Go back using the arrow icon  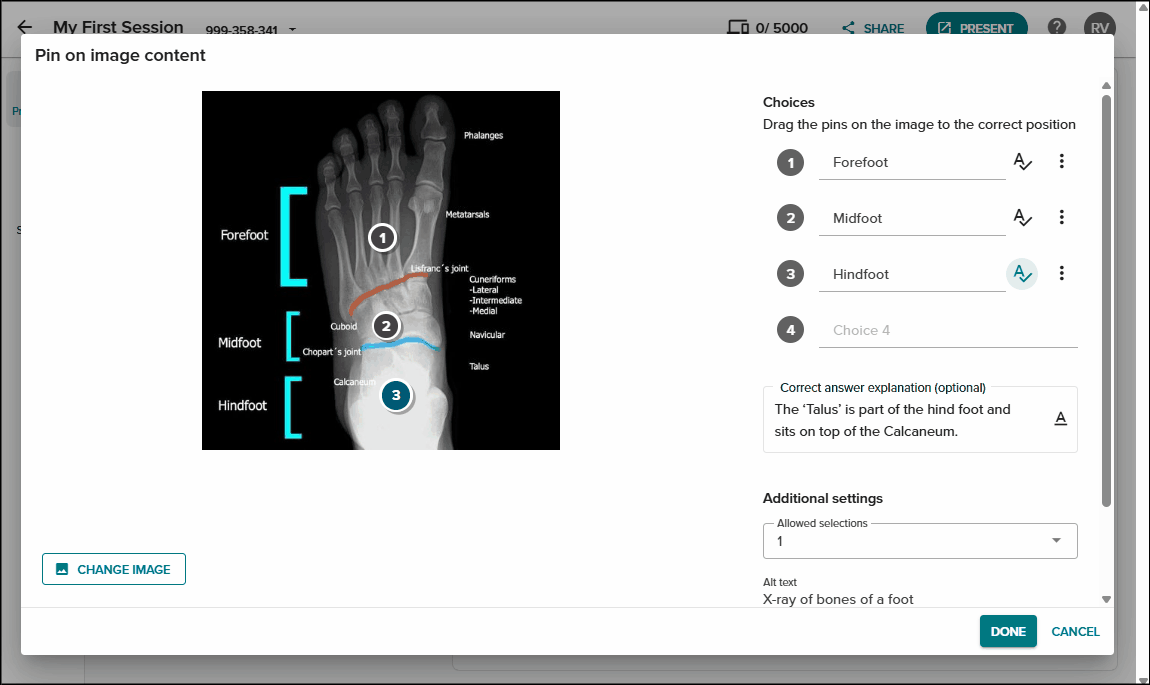pos(24,27)
